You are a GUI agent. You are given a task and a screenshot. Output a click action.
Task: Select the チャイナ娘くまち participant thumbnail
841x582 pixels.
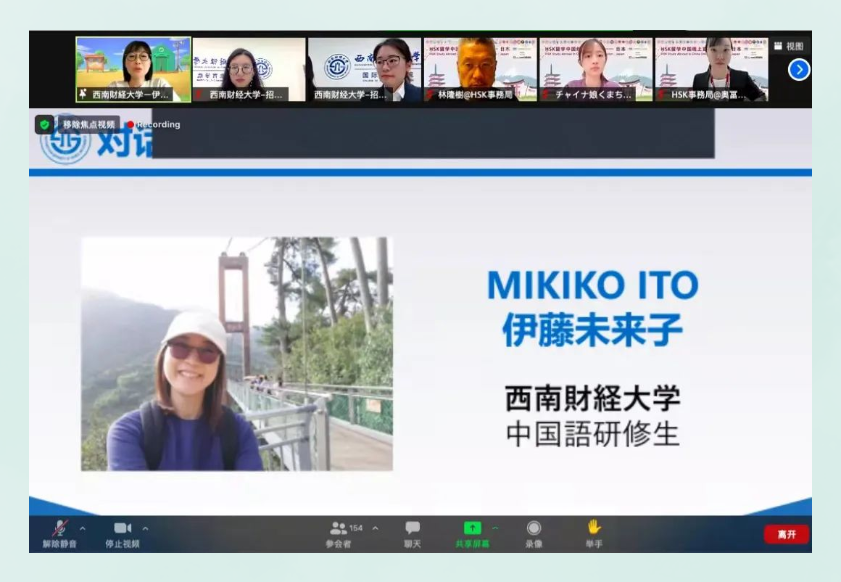596,69
